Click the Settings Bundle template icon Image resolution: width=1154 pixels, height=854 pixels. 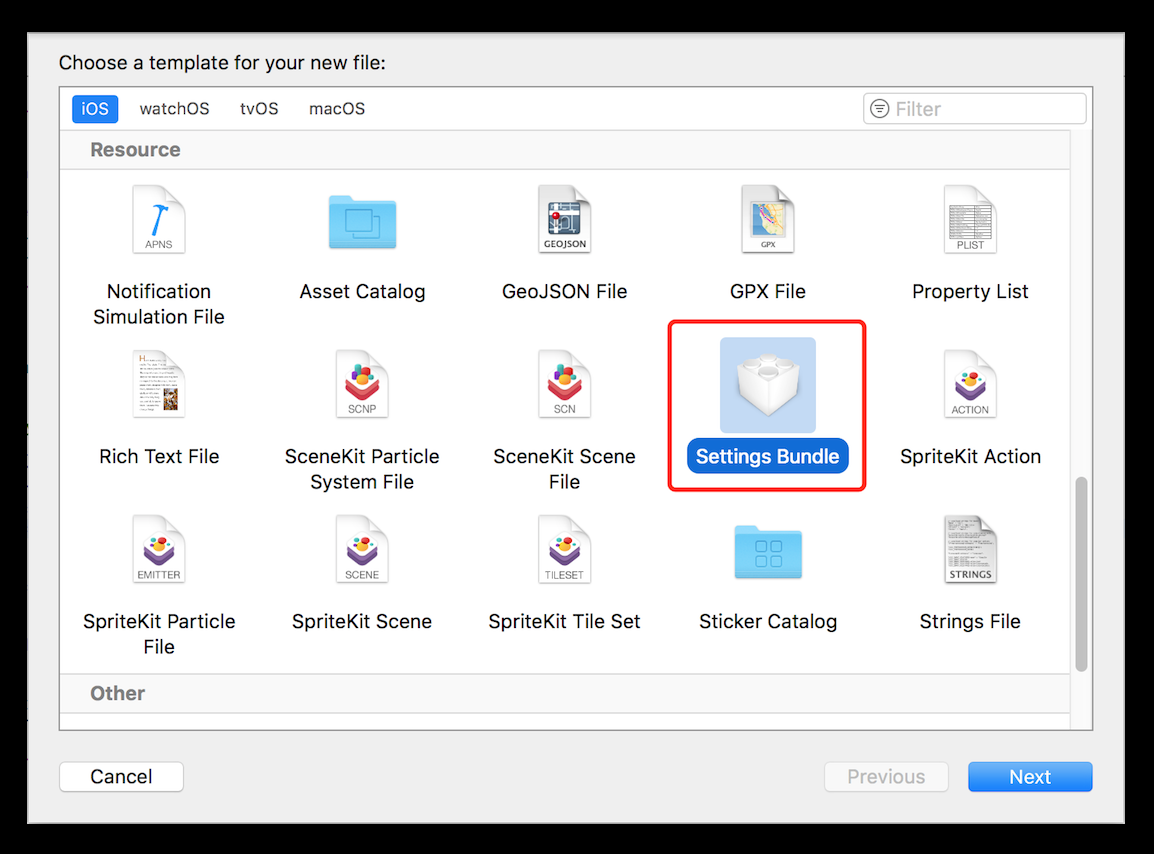pos(767,385)
